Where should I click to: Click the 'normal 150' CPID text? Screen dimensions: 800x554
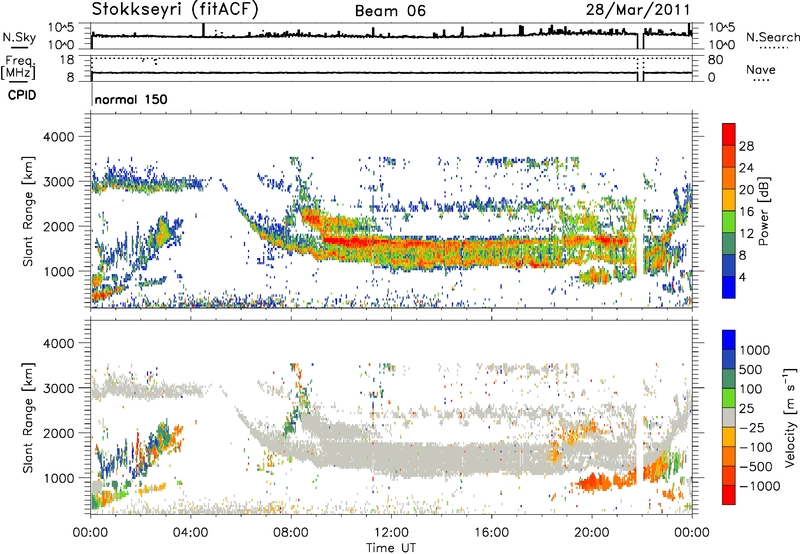point(131,99)
